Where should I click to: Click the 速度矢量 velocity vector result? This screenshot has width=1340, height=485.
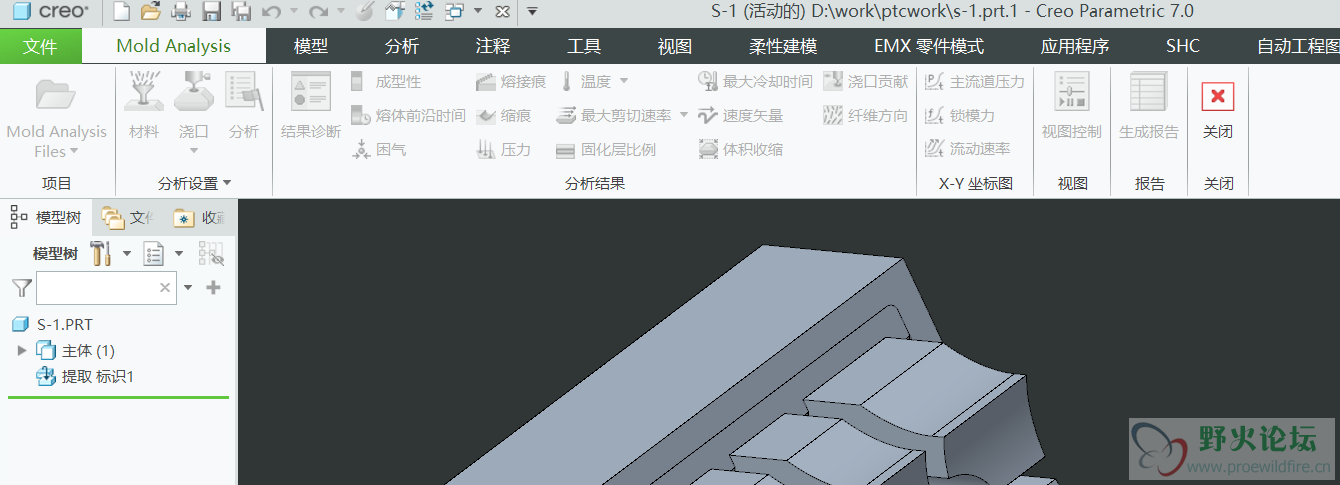[741, 115]
